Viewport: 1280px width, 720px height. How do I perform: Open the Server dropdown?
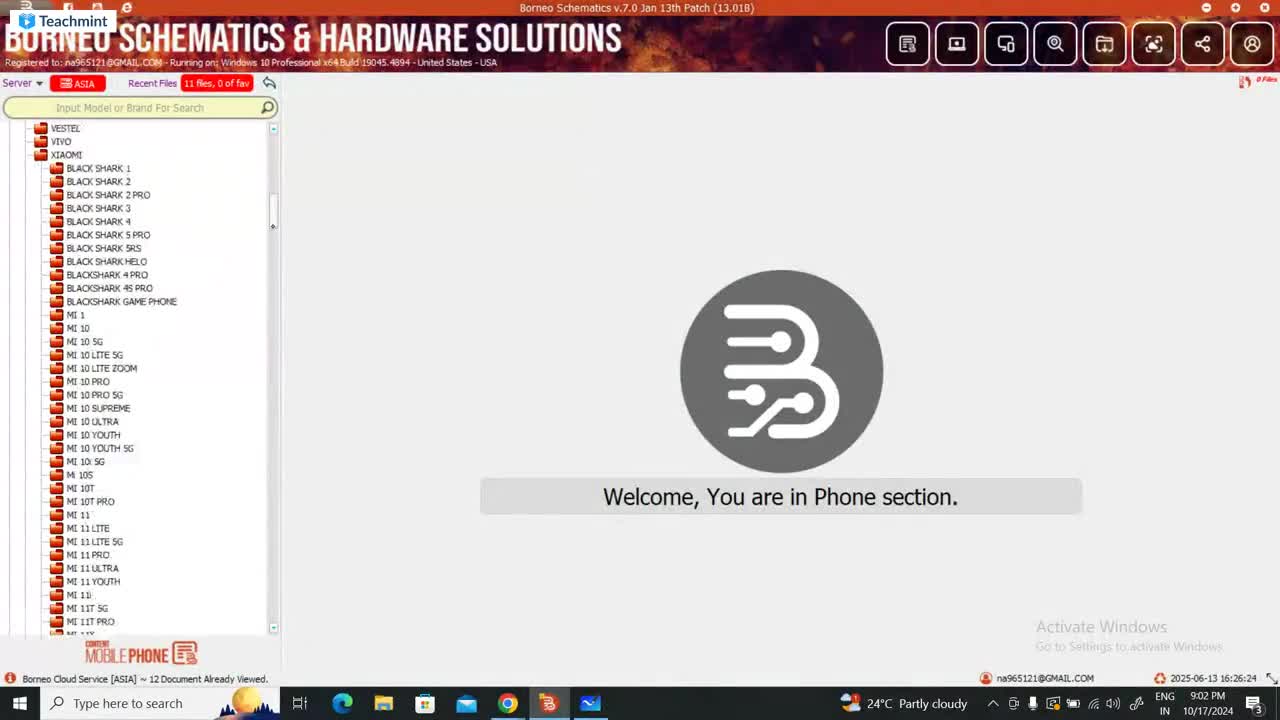[x=22, y=83]
